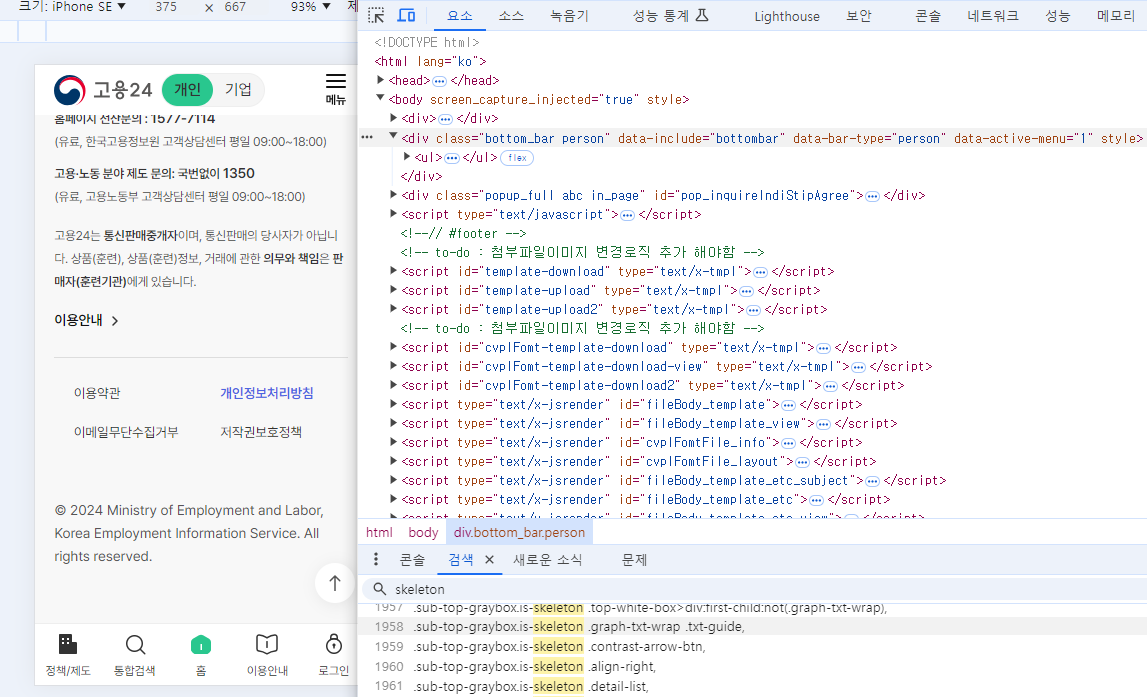The height and width of the screenshot is (697, 1147).
Task: Click the device width field 375
Action: pos(166,7)
